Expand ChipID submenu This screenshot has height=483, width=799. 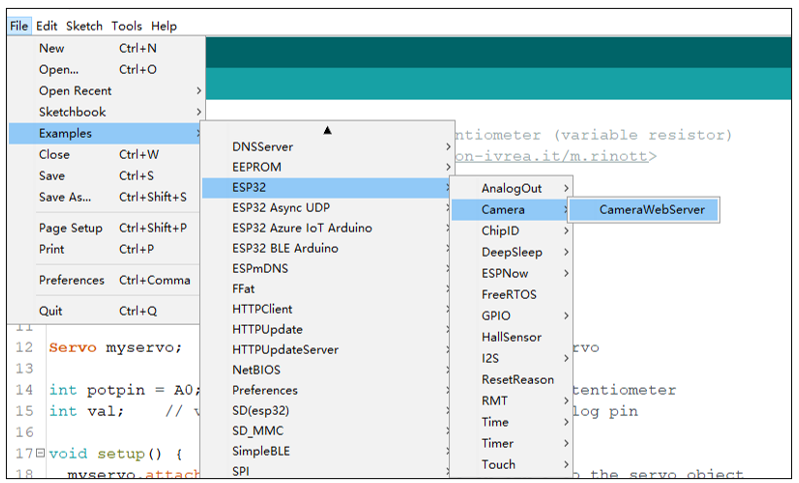pos(512,231)
